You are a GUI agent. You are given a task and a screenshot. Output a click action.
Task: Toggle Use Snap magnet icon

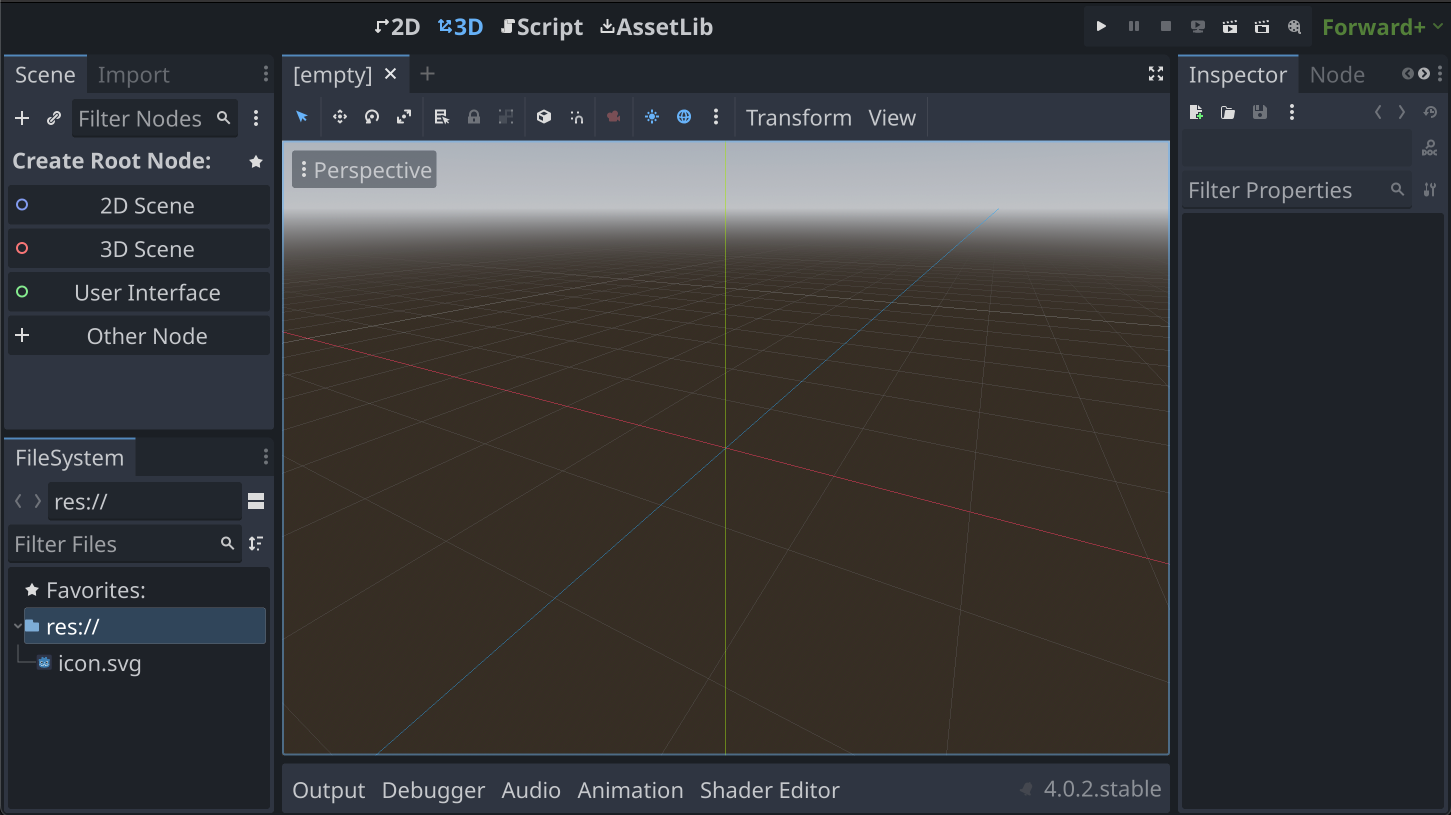pos(576,117)
